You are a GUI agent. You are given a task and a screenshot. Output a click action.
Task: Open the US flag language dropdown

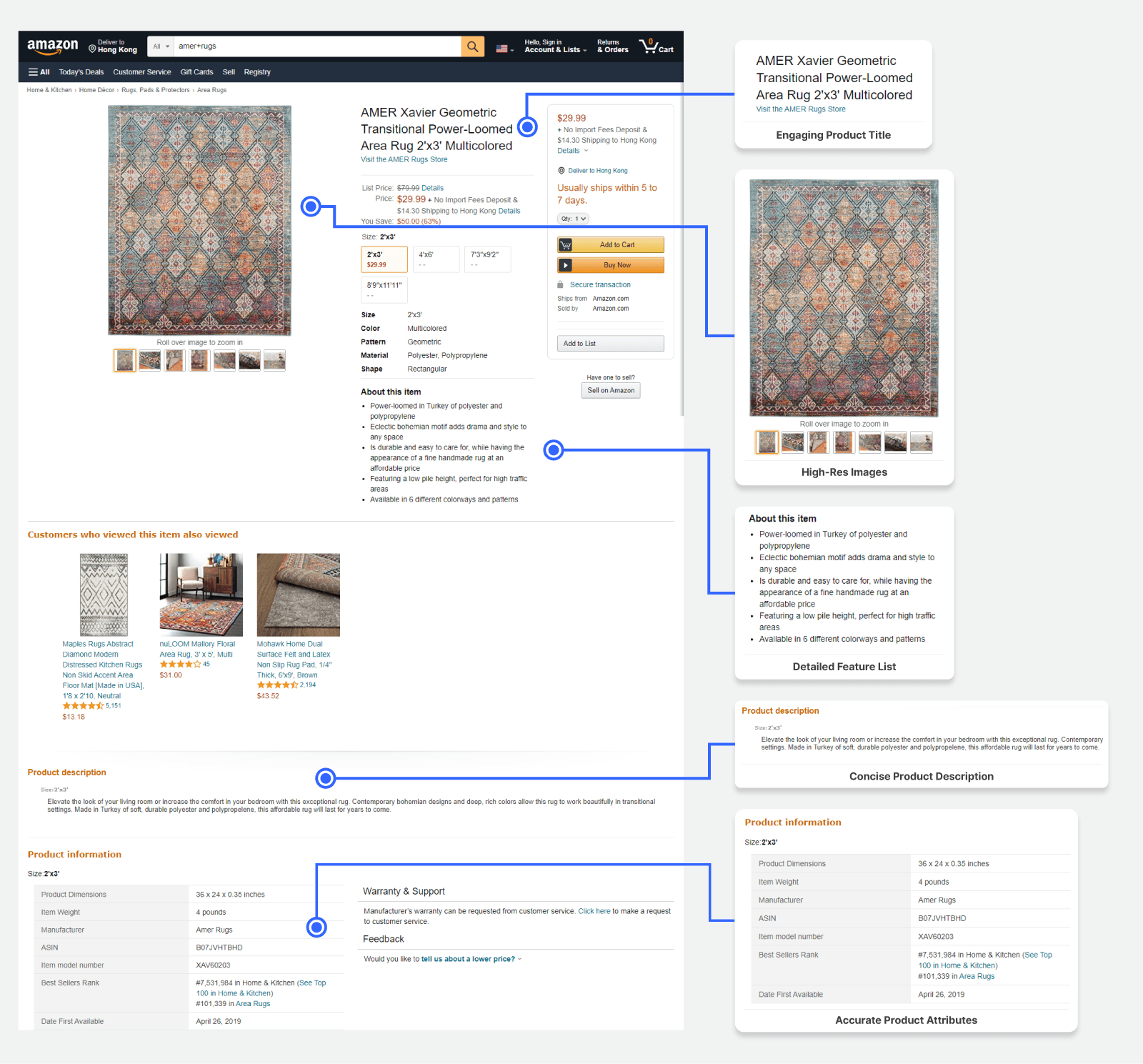pyautogui.click(x=505, y=49)
